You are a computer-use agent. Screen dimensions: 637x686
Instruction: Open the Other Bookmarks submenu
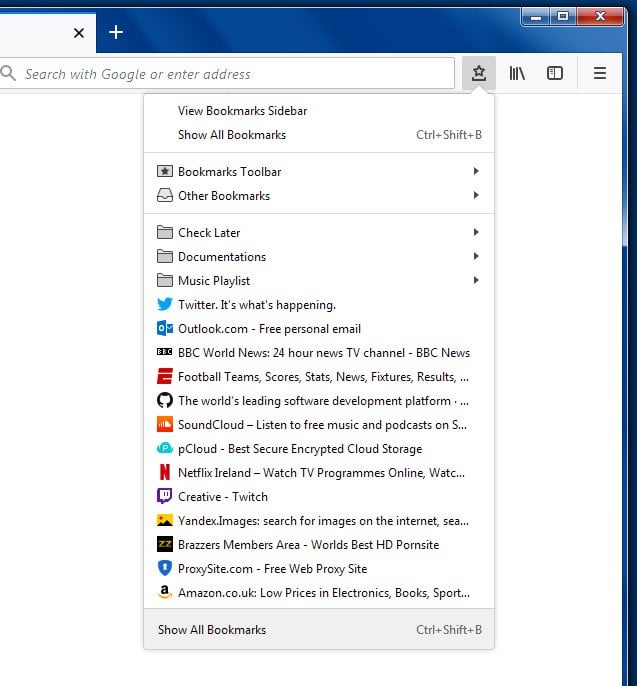(319, 196)
